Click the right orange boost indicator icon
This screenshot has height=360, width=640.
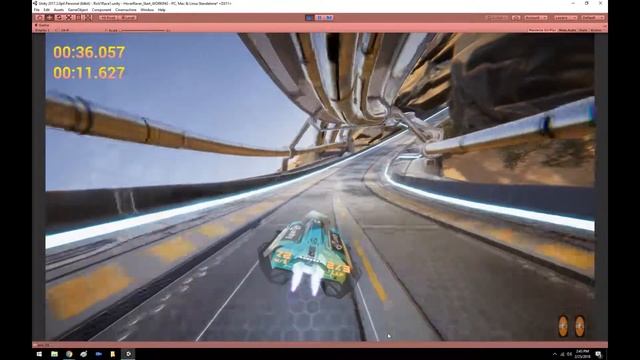[580, 326]
